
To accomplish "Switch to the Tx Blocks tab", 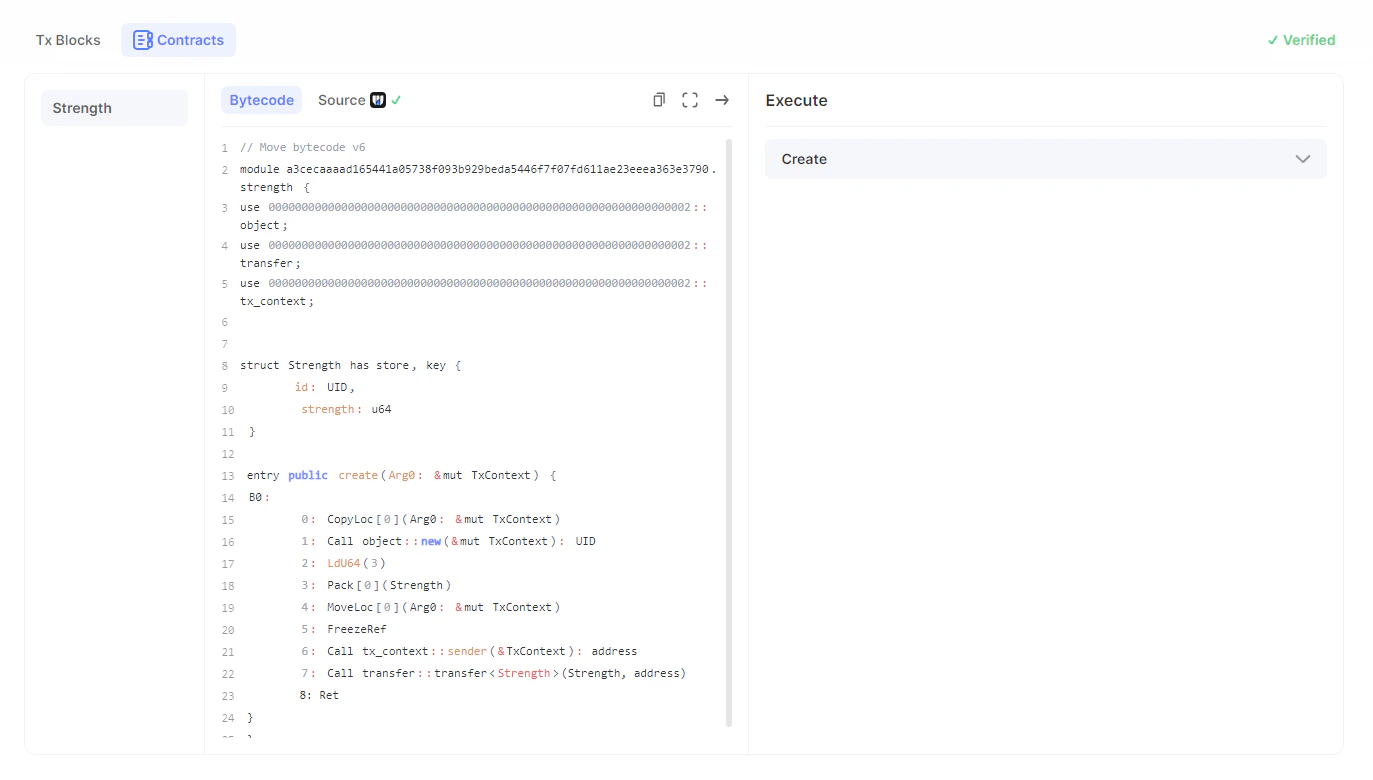I will (68, 40).
